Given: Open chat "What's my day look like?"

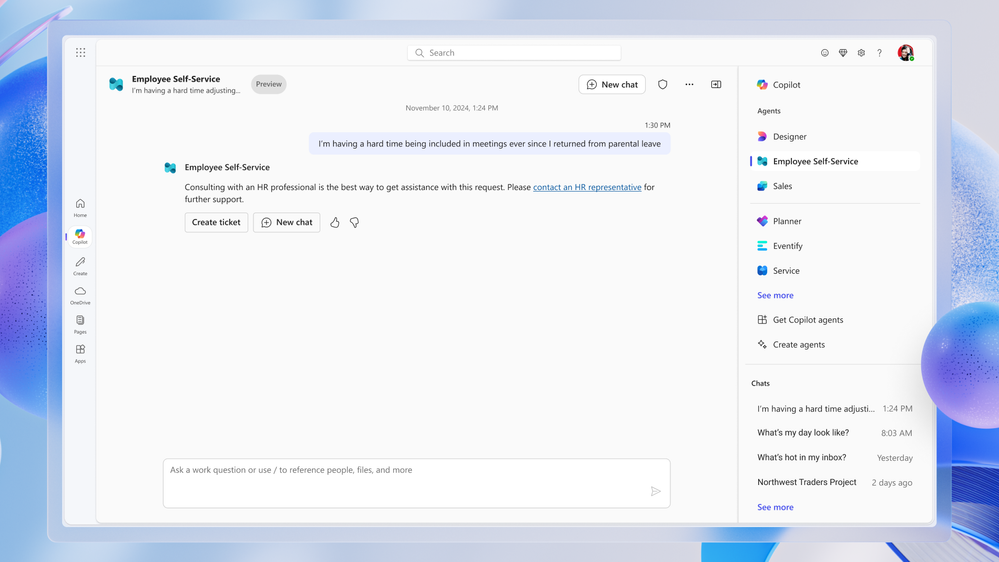Looking at the screenshot, I should [x=835, y=433].
